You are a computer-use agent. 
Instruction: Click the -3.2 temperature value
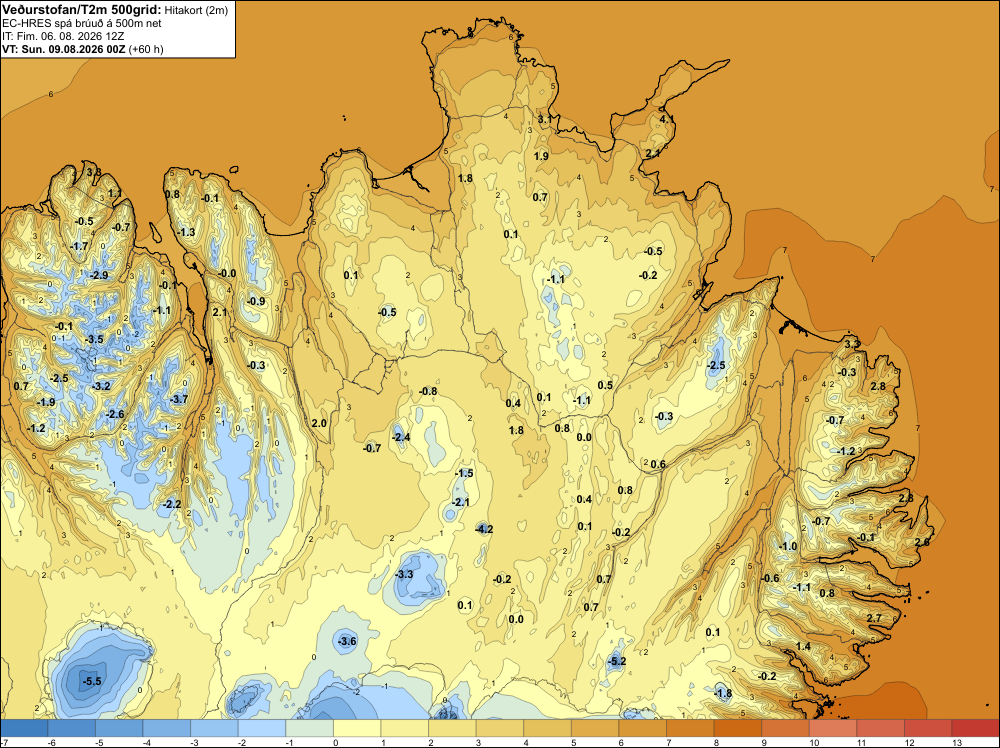coord(101,386)
